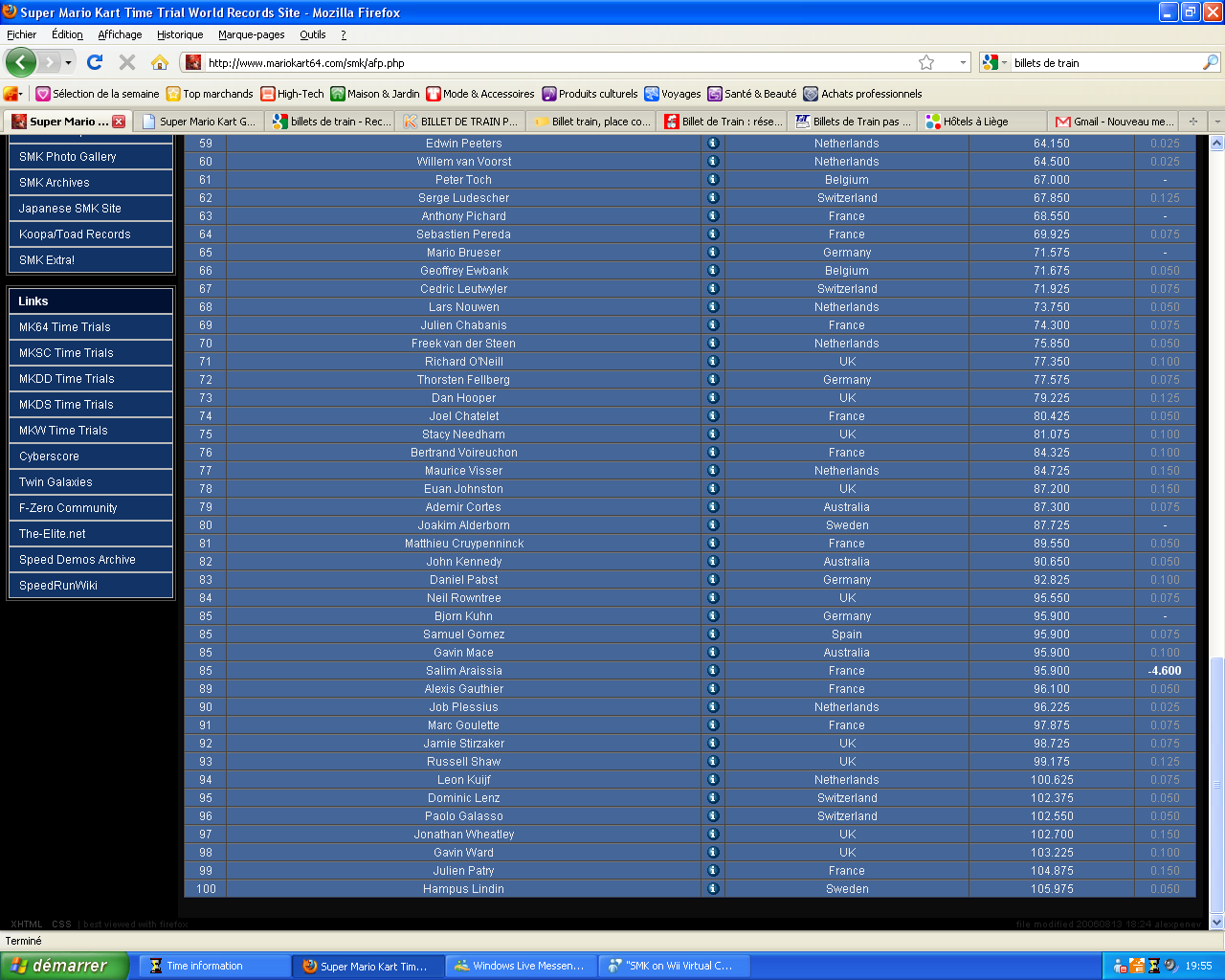The width and height of the screenshot is (1225, 980).
Task: Click the Forward navigation arrow
Action: (x=49, y=62)
